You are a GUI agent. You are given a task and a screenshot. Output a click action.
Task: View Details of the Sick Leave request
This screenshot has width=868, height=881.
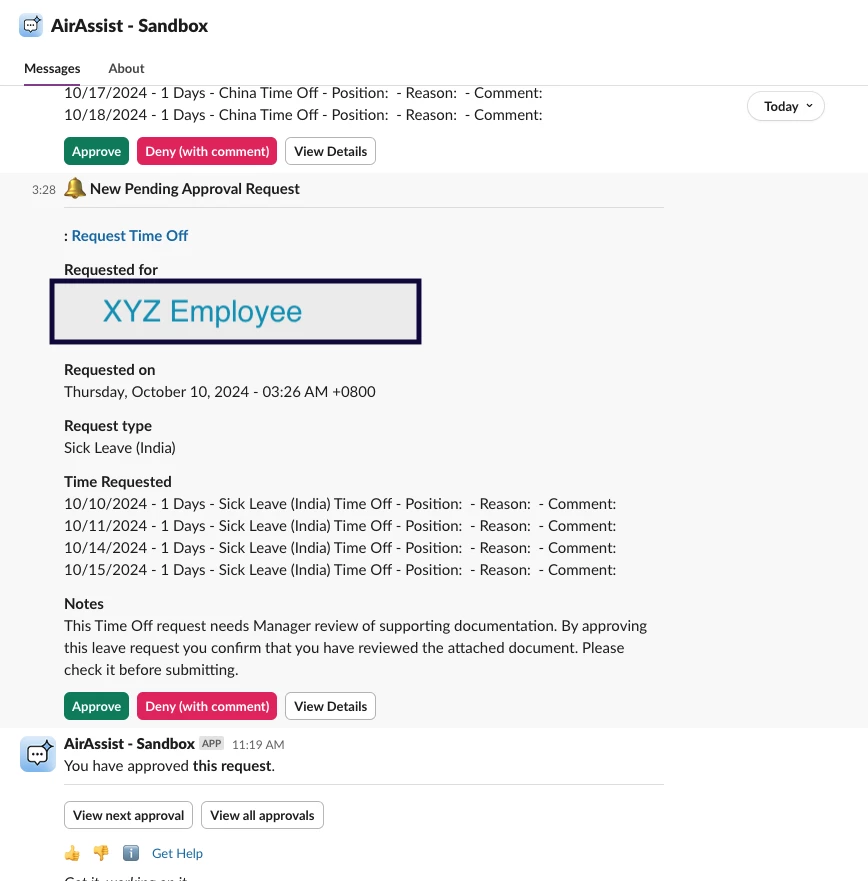tap(330, 706)
